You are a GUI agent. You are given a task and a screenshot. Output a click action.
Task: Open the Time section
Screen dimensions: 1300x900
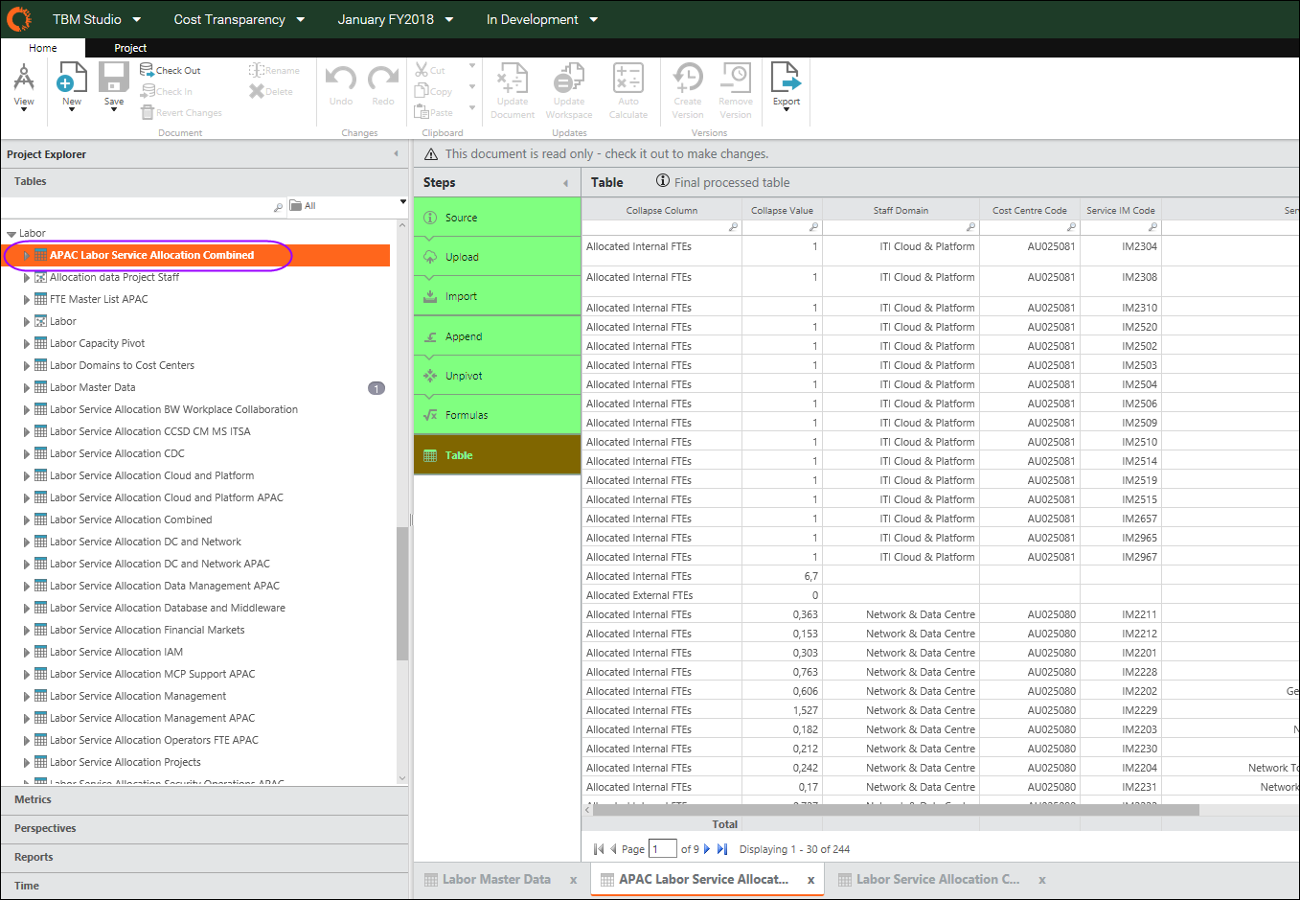pyautogui.click(x=205, y=885)
